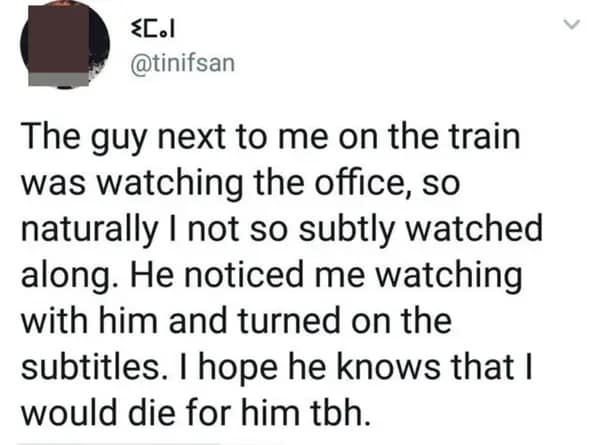Click the line beginning with "naturally I not"
The image size is (600, 445).
point(281,228)
